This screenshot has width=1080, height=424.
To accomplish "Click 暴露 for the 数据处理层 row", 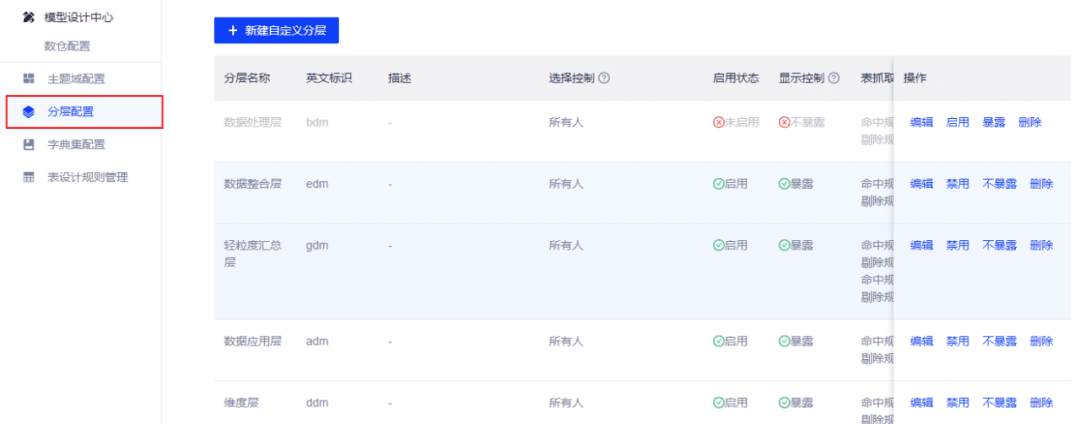I will 994,123.
